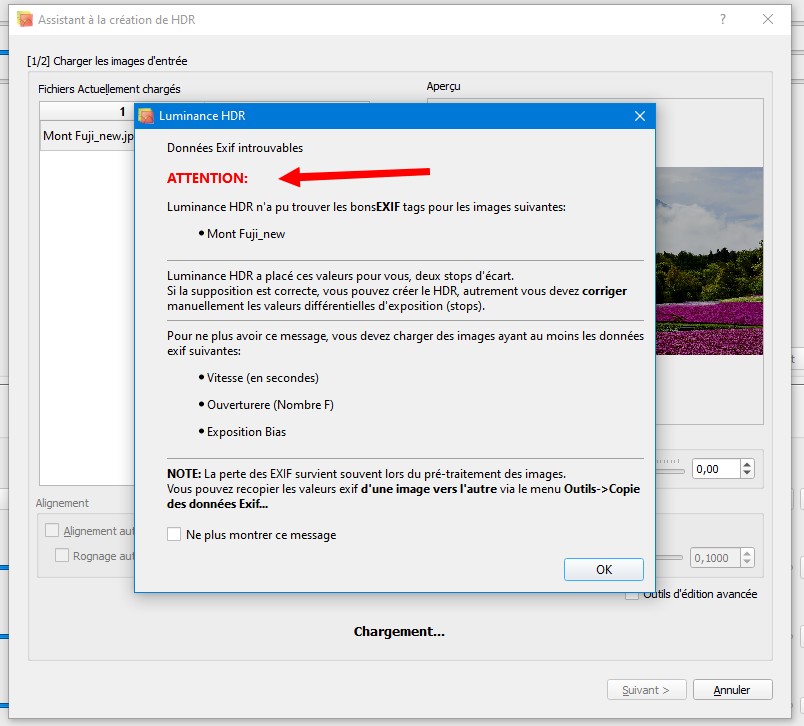Close the Luminance HDR warning dialog
Image resolution: width=804 pixels, height=726 pixels.
[x=639, y=116]
